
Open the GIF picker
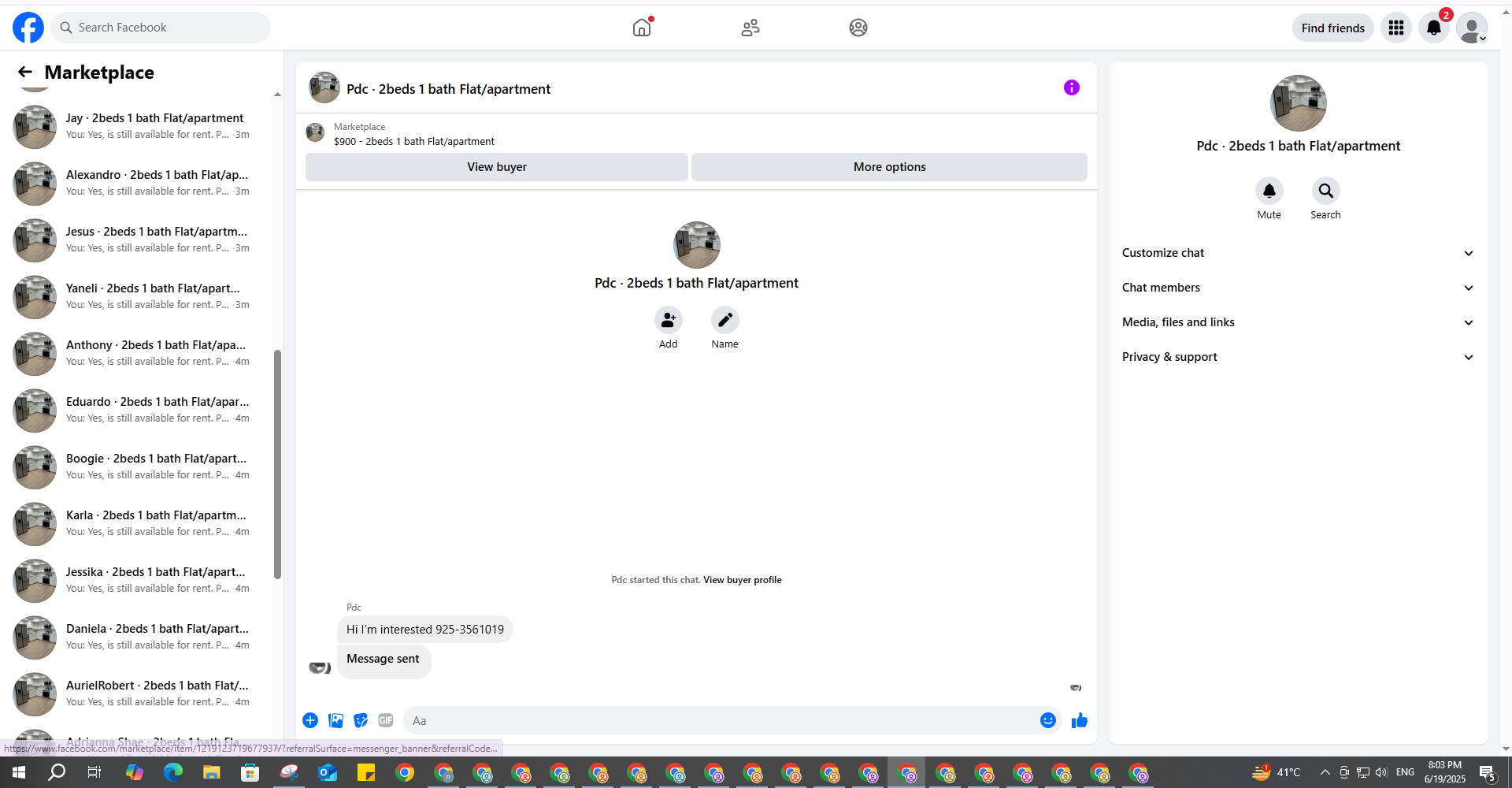point(386,720)
